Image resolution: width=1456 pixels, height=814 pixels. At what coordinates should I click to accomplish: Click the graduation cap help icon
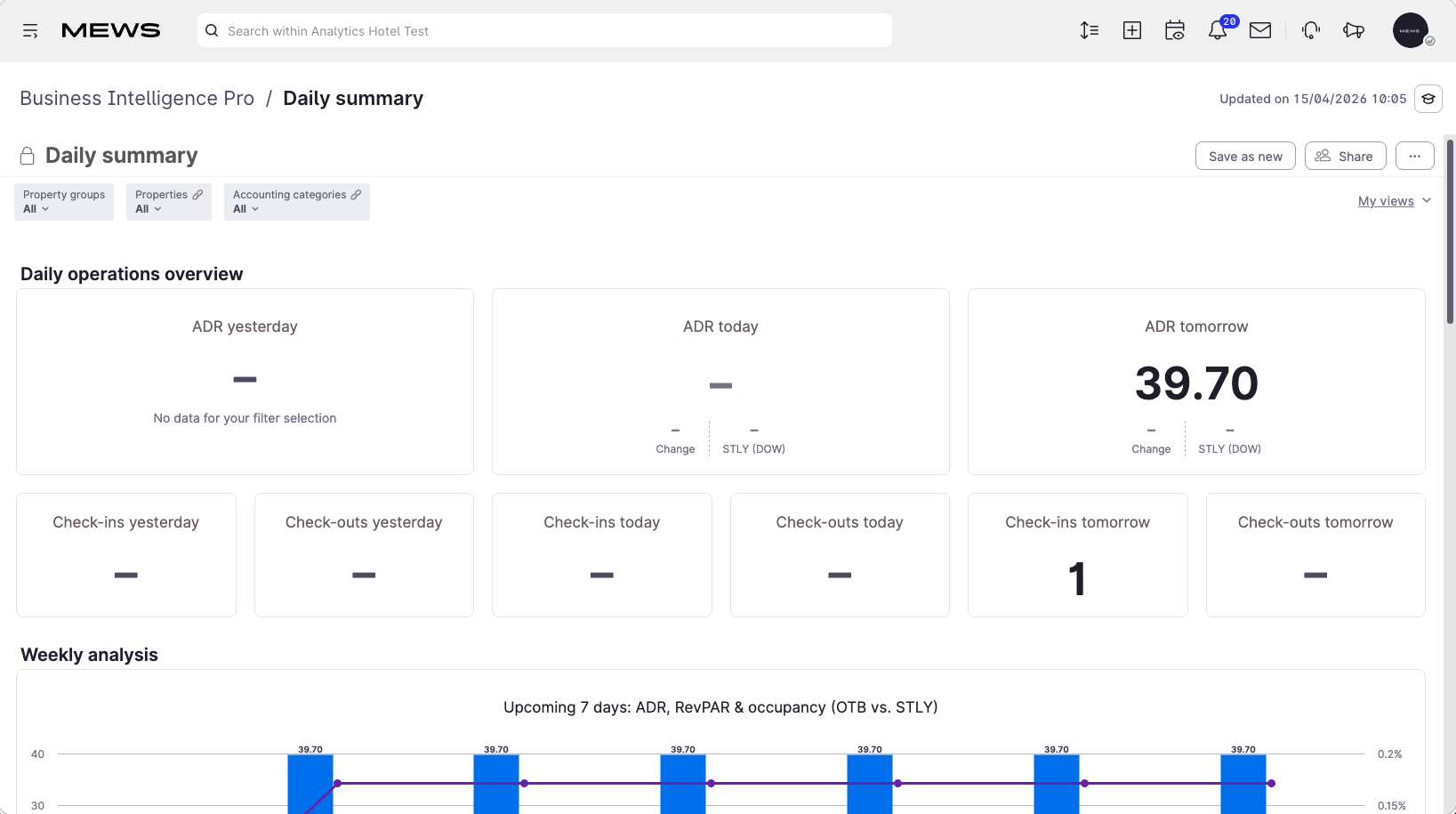click(x=1428, y=99)
